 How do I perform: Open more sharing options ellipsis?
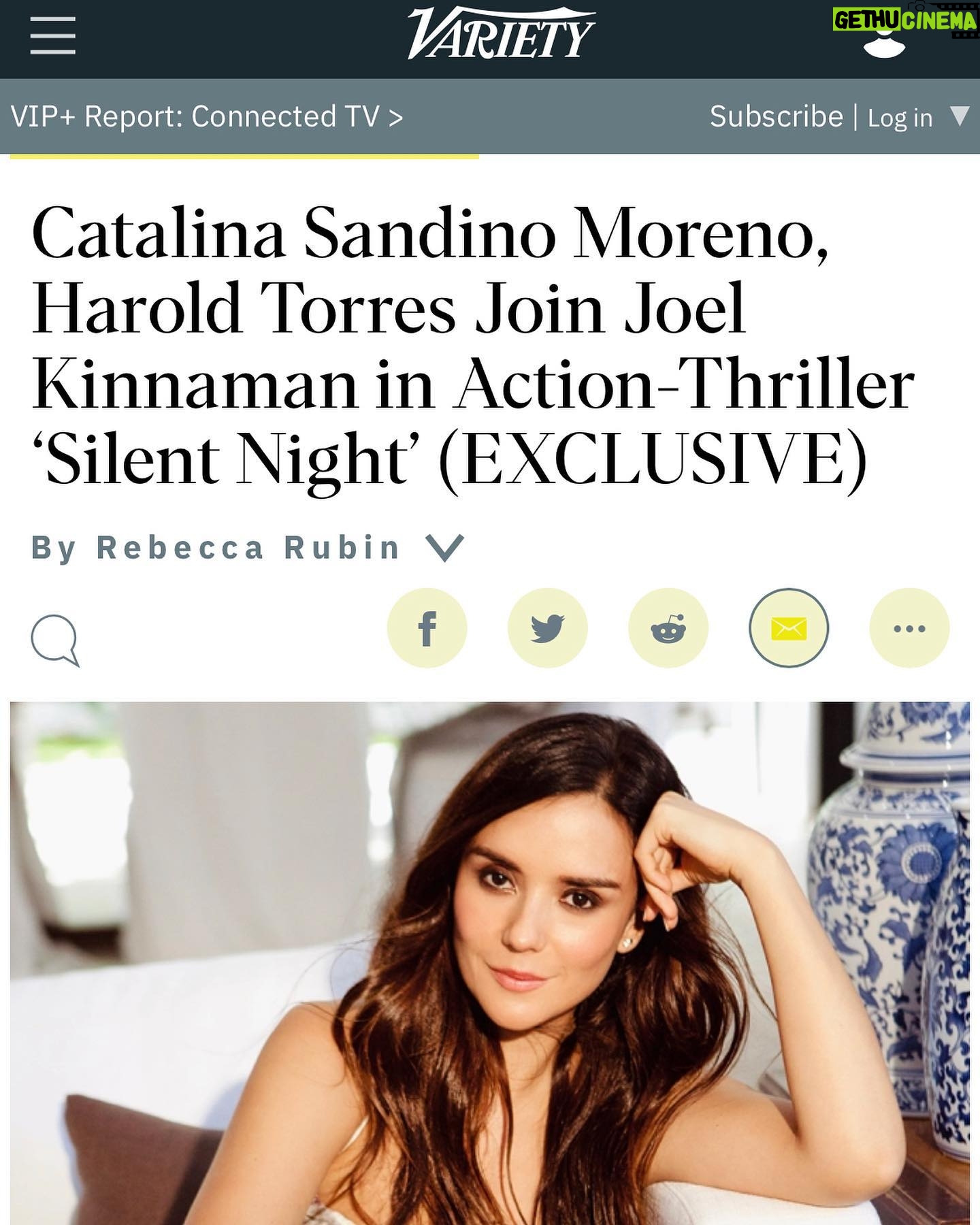[x=909, y=627]
